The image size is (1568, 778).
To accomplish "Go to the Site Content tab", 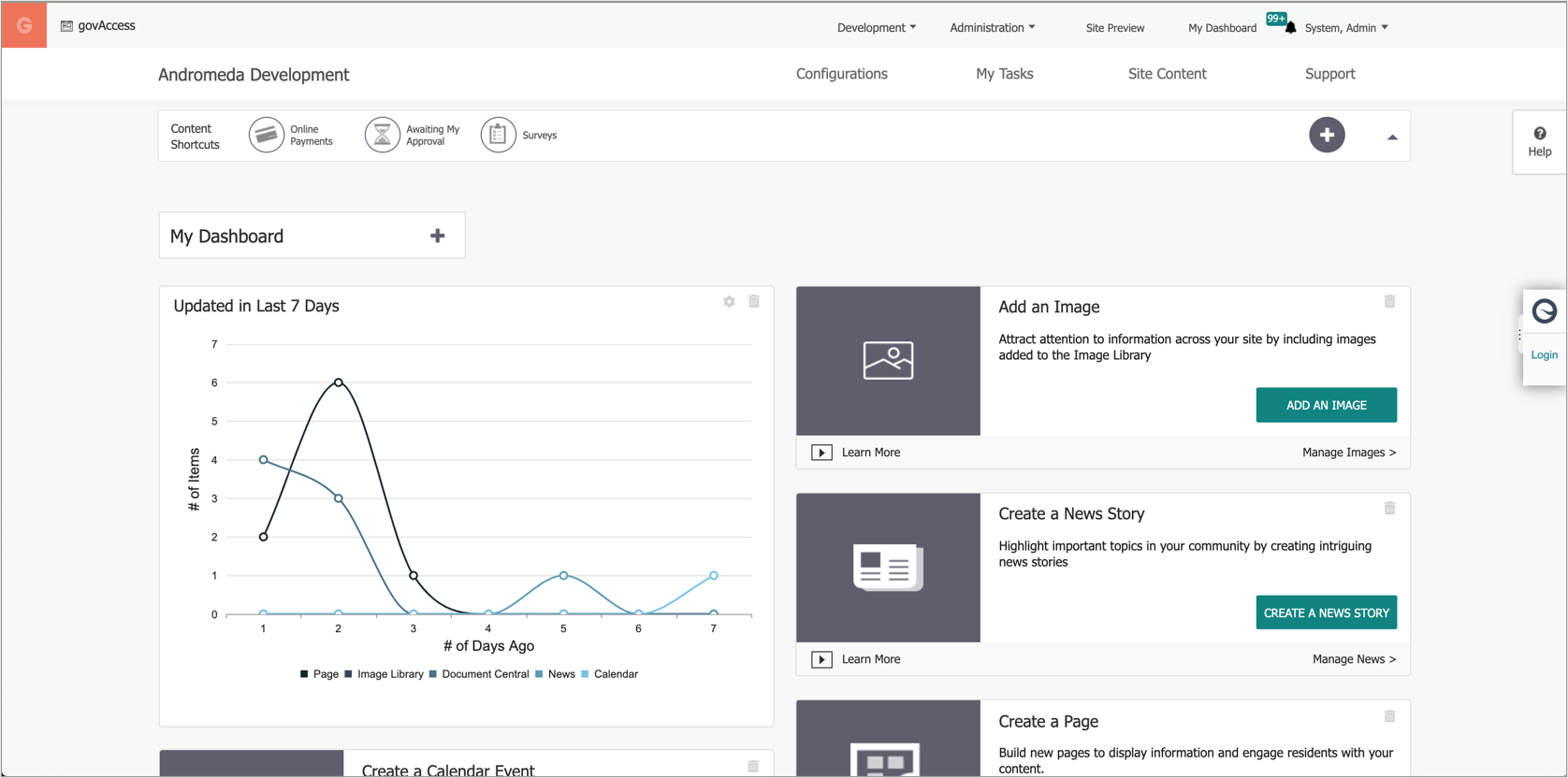I will coord(1167,74).
